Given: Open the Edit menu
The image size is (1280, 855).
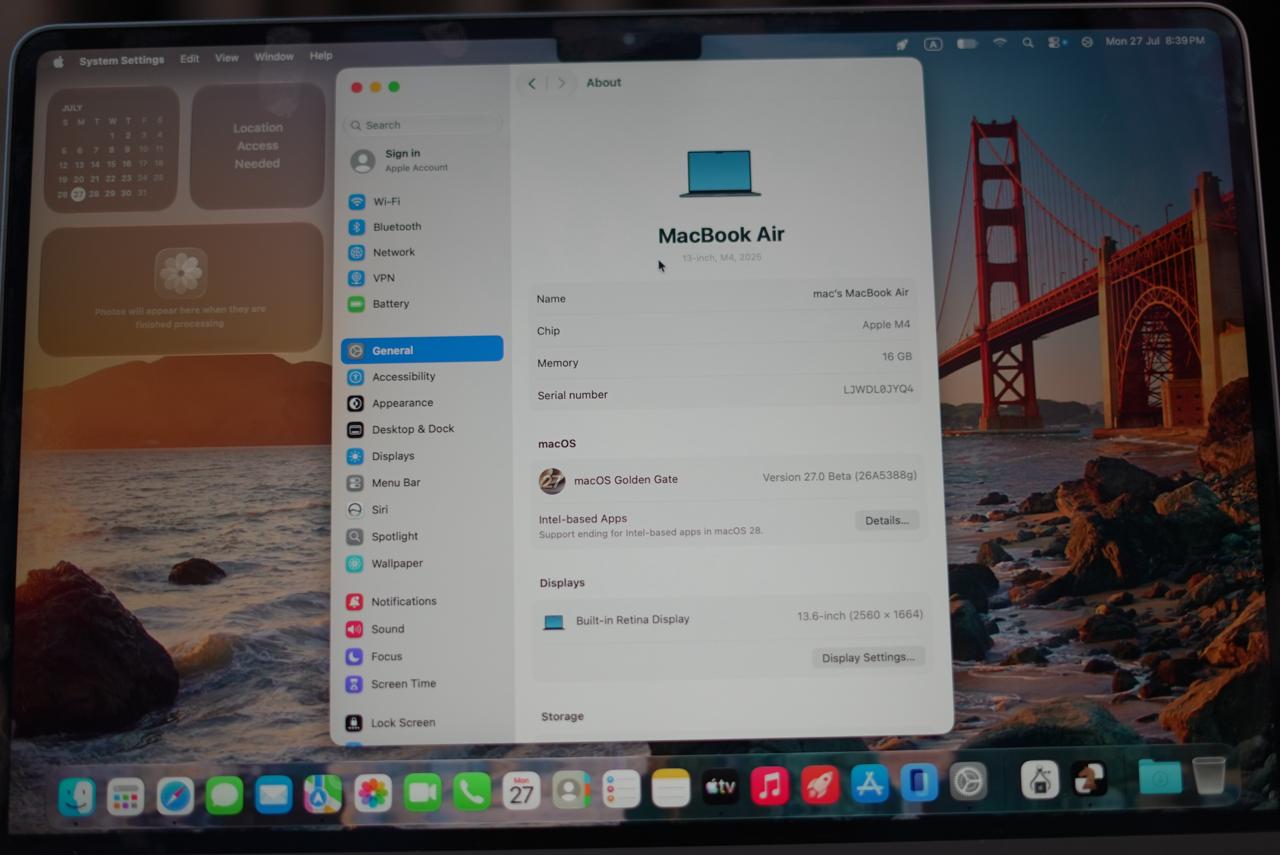Looking at the screenshot, I should 189,59.
